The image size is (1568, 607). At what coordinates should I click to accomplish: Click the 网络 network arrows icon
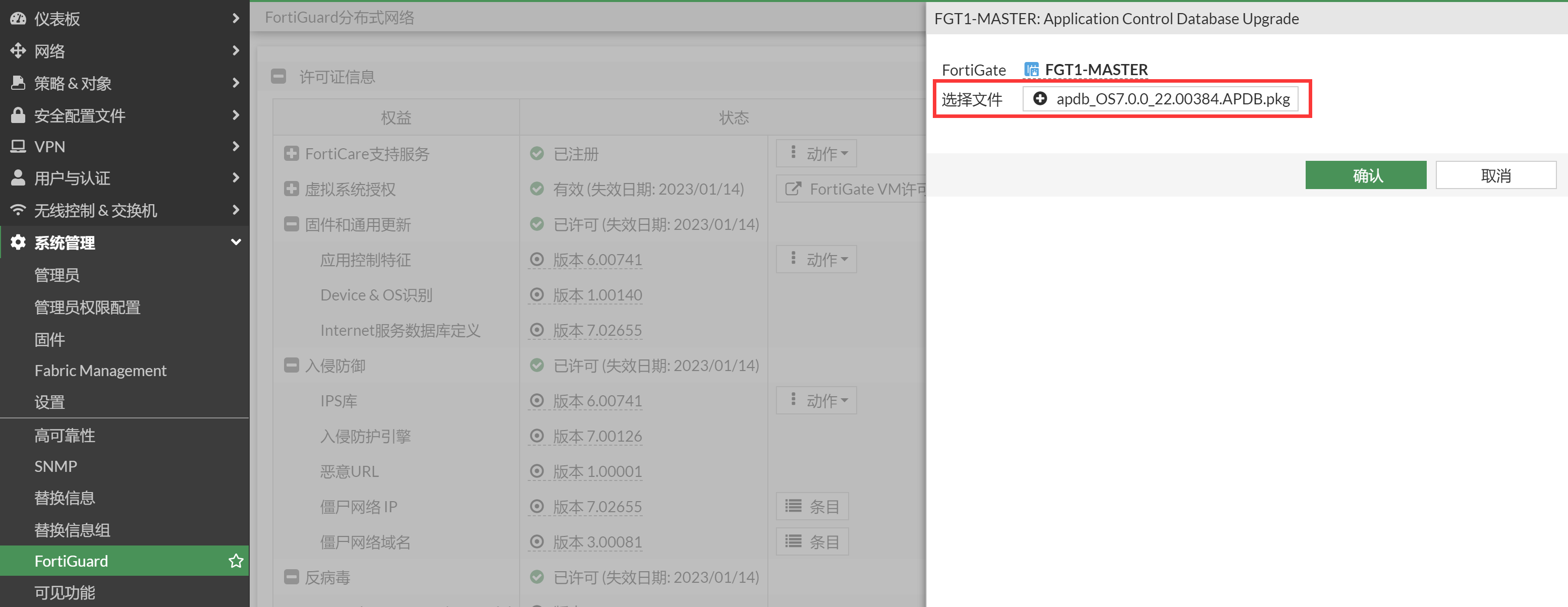point(18,50)
